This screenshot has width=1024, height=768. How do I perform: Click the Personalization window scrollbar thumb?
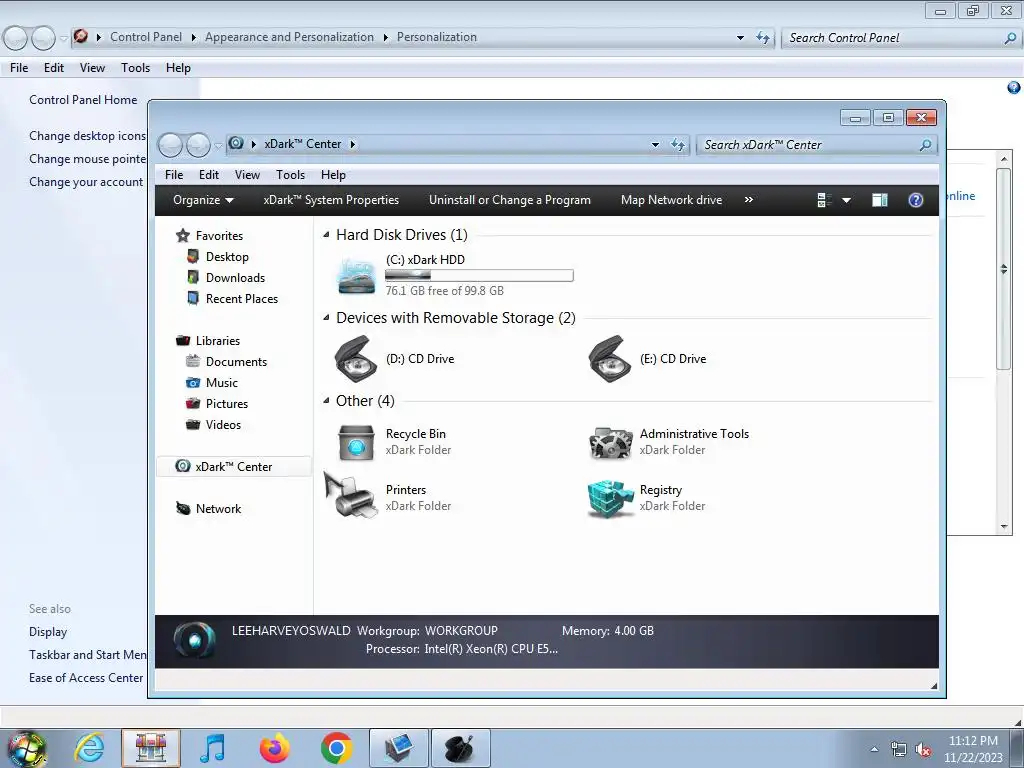[1004, 269]
